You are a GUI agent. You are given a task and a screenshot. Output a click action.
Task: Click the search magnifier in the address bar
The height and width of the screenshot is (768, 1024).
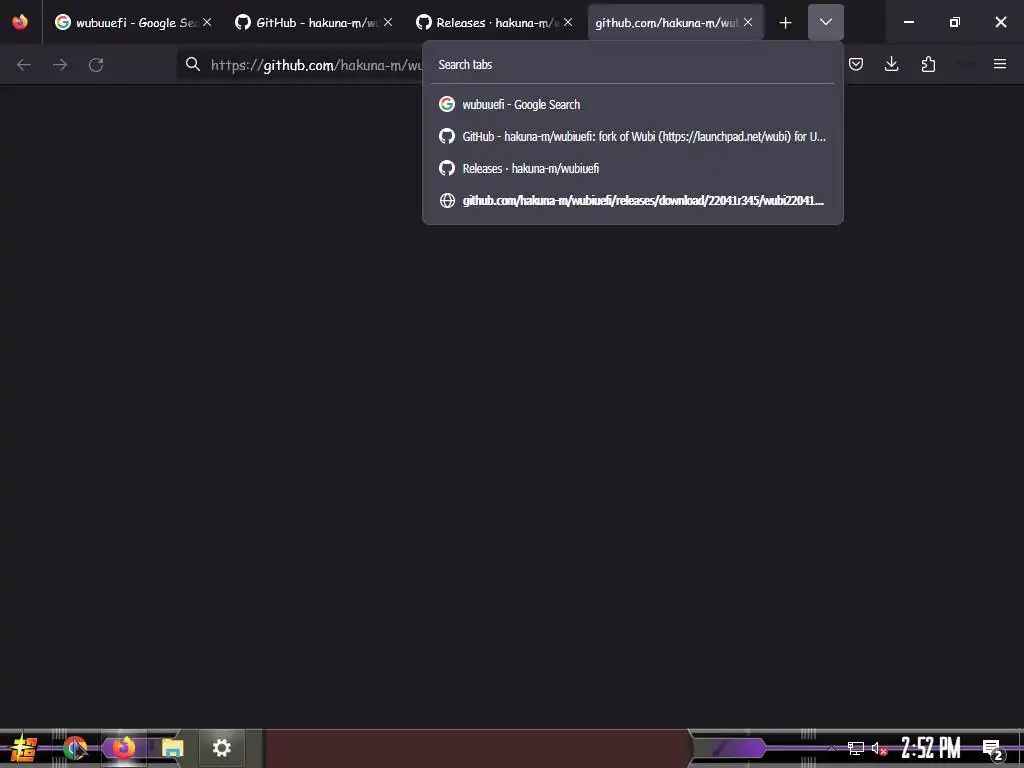[193, 64]
